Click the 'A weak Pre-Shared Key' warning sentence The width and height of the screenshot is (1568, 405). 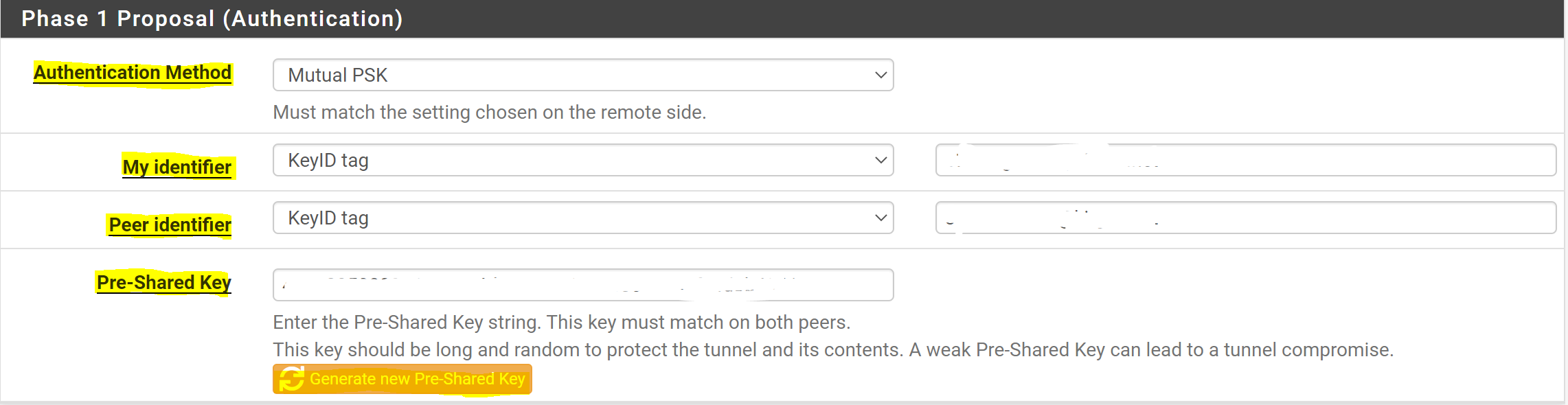coord(1151,350)
